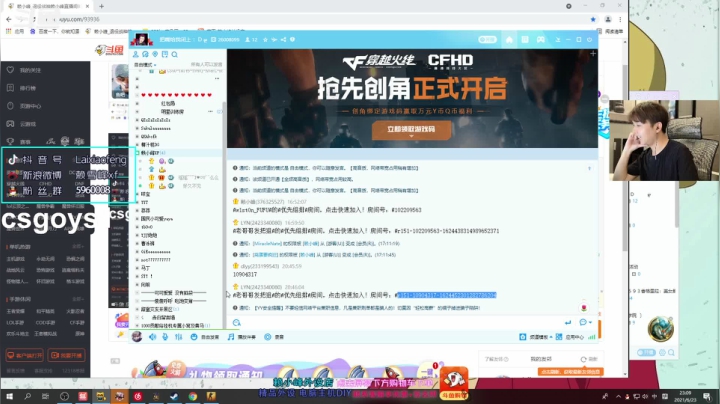Click the headset icon in channel panel
Image resolution: width=720 pixels, height=404 pixels.
point(146,54)
